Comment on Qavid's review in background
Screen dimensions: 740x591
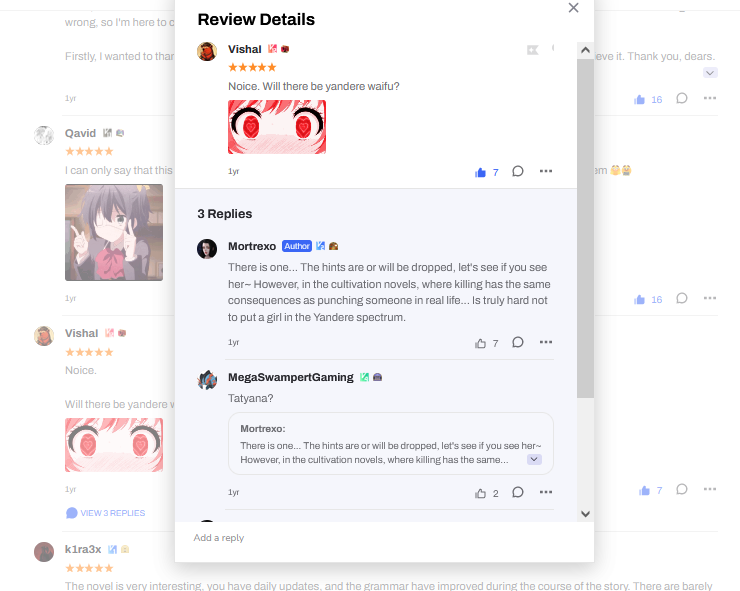point(681,298)
